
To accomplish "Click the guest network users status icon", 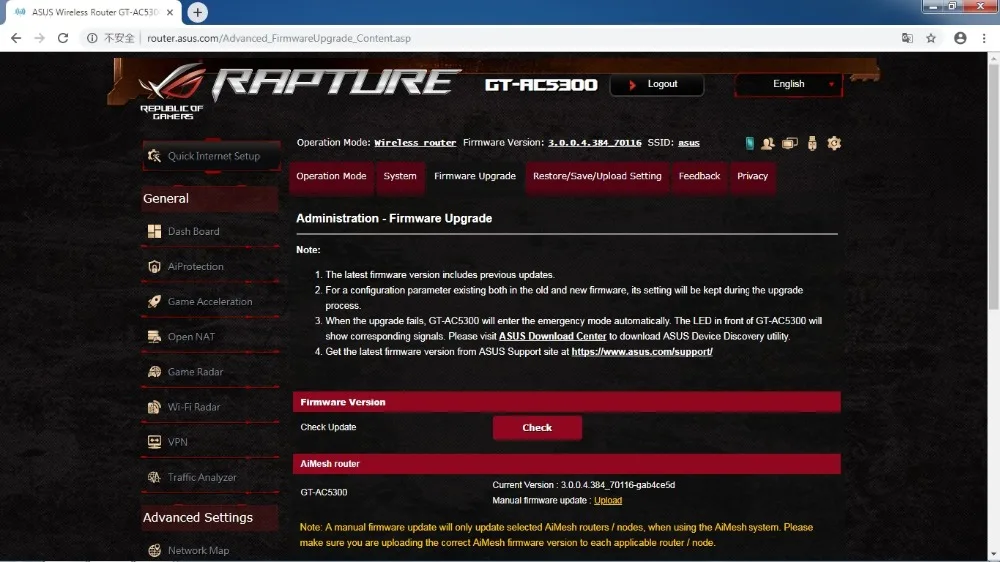I will 768,144.
